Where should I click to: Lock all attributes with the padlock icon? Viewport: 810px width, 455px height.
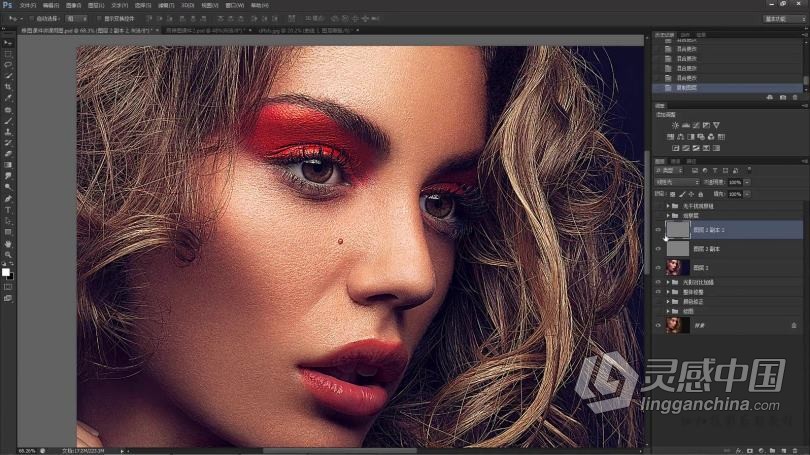coord(700,194)
